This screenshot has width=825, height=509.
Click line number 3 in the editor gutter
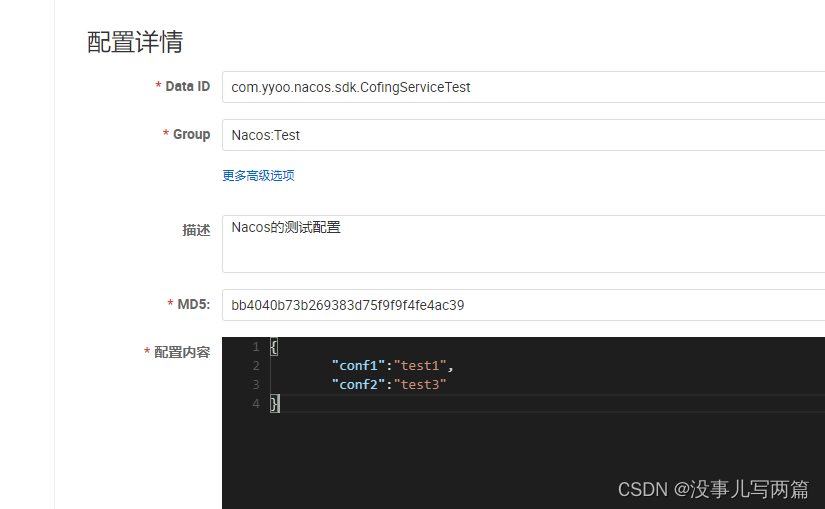pyautogui.click(x=256, y=384)
